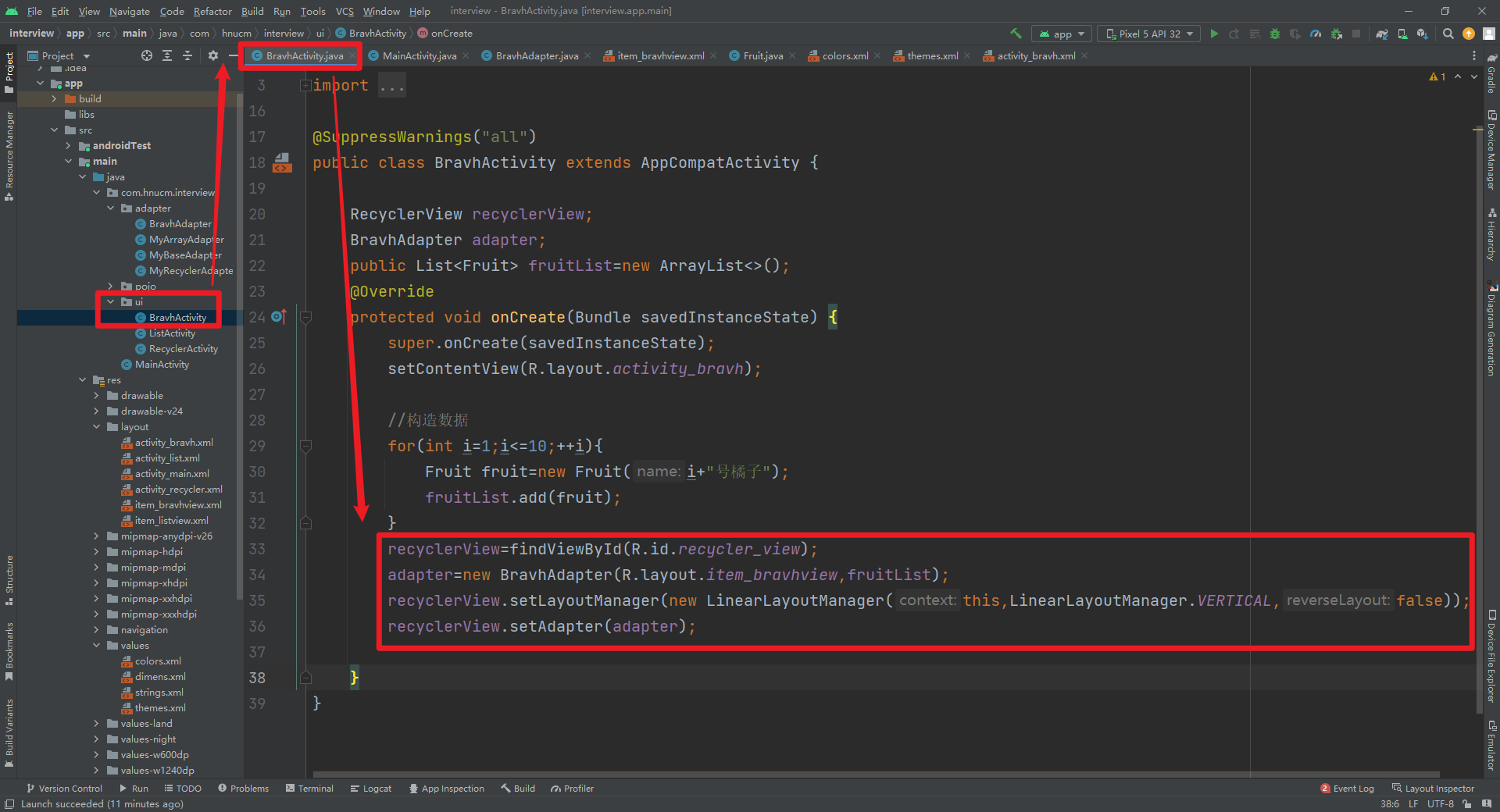Image resolution: width=1500 pixels, height=812 pixels.
Task: Select BravhAdapter in project tree
Action: [x=180, y=224]
